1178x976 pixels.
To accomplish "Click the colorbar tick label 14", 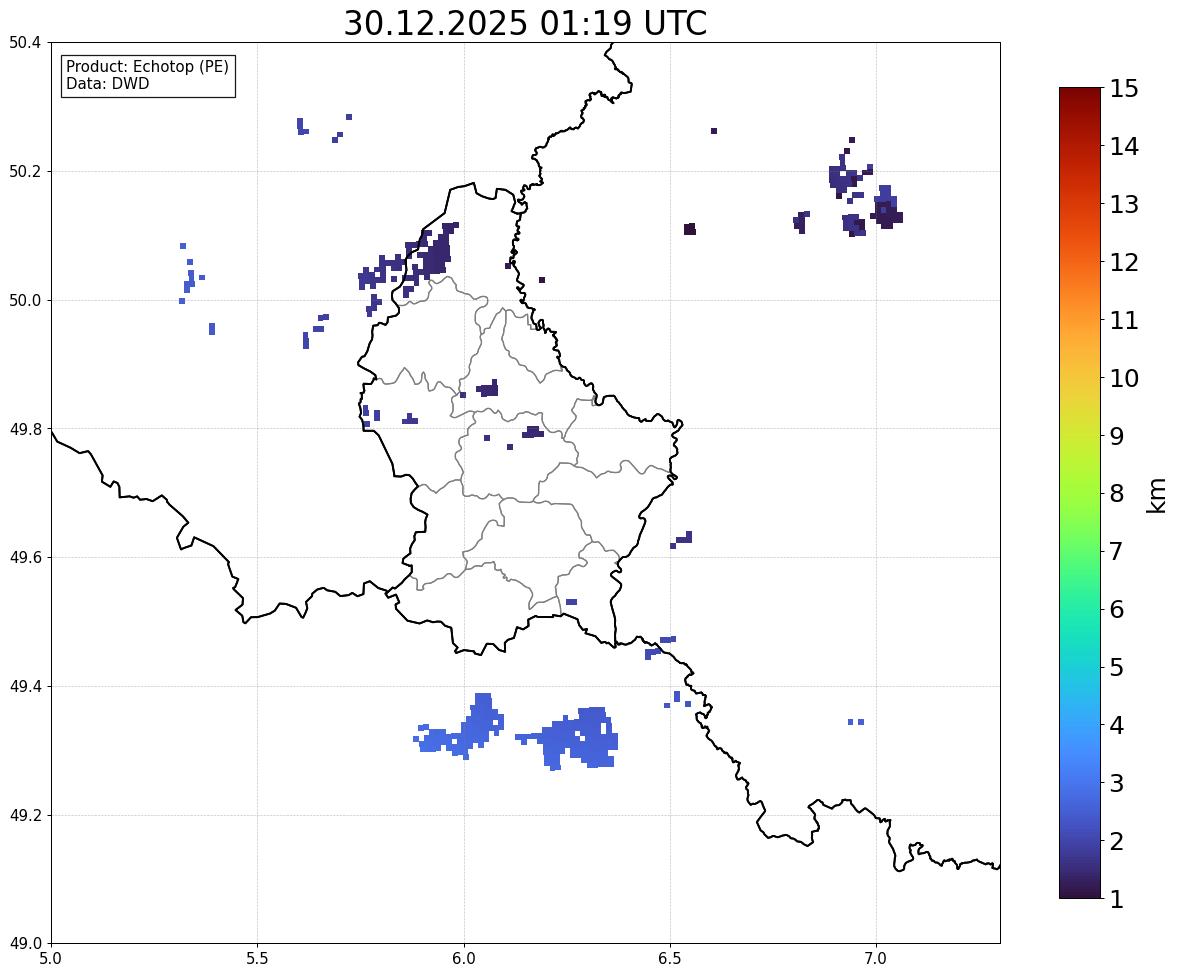I will coord(1124,147).
